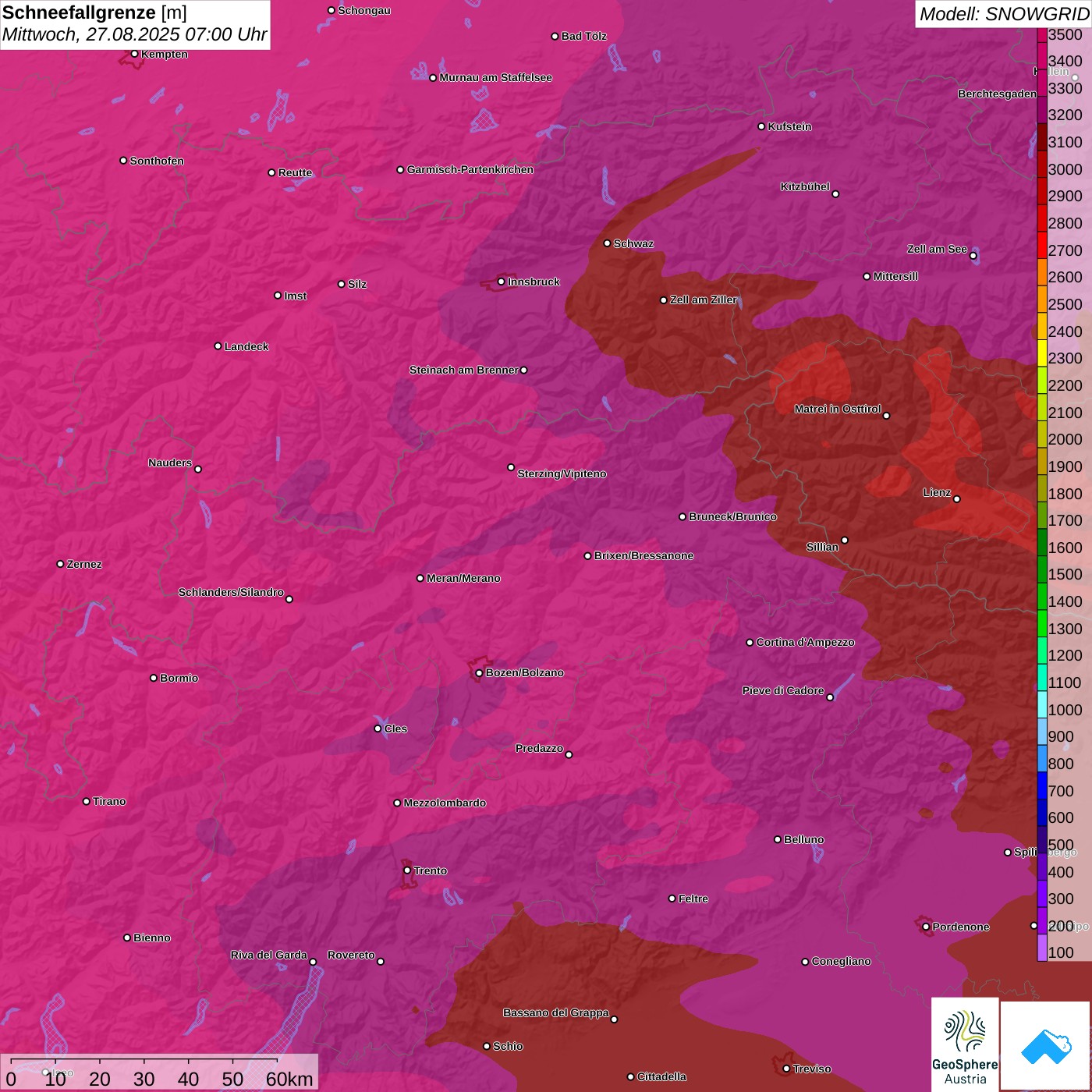The height and width of the screenshot is (1092, 1092).
Task: Click the GeoSphere Austria logo
Action: [965, 1044]
